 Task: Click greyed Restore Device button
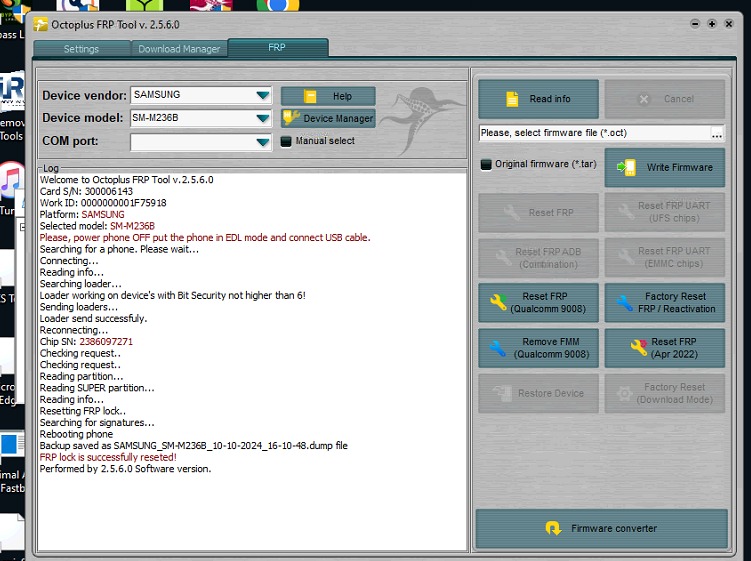pos(538,393)
